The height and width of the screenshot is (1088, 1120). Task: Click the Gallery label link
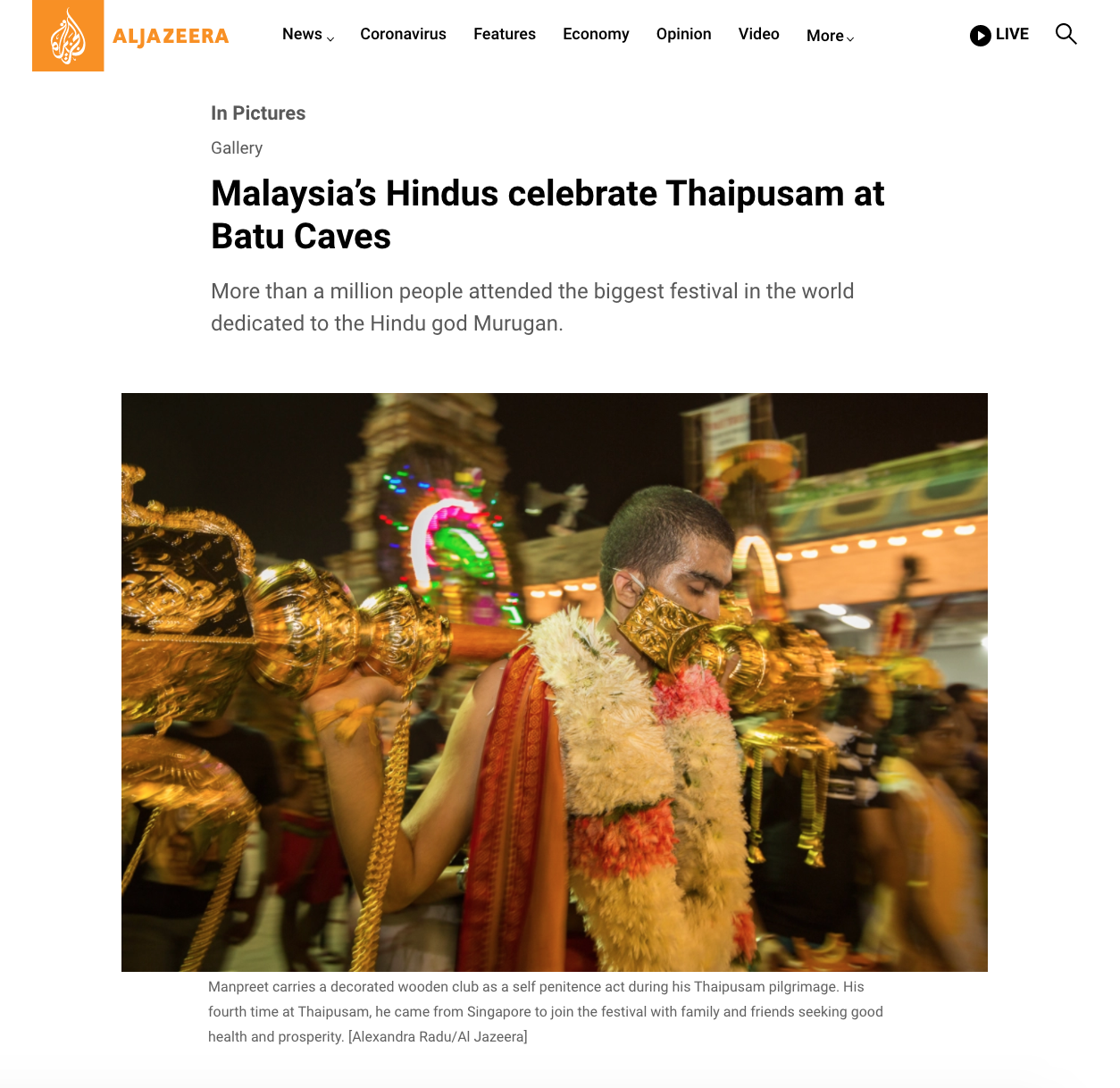pos(237,148)
